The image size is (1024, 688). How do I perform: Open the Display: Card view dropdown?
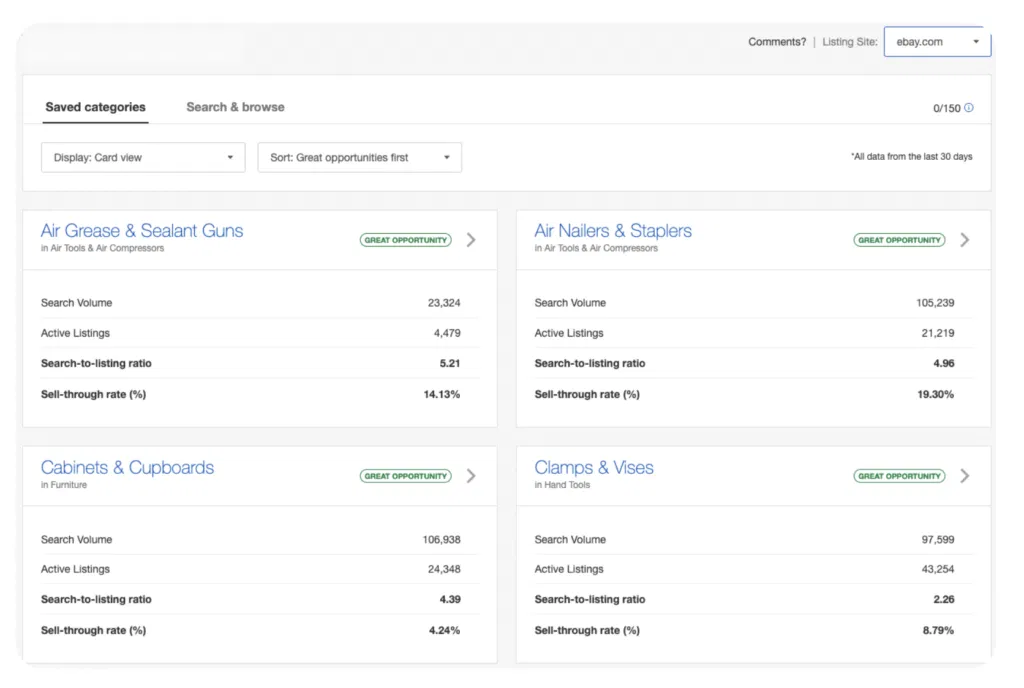pos(142,157)
